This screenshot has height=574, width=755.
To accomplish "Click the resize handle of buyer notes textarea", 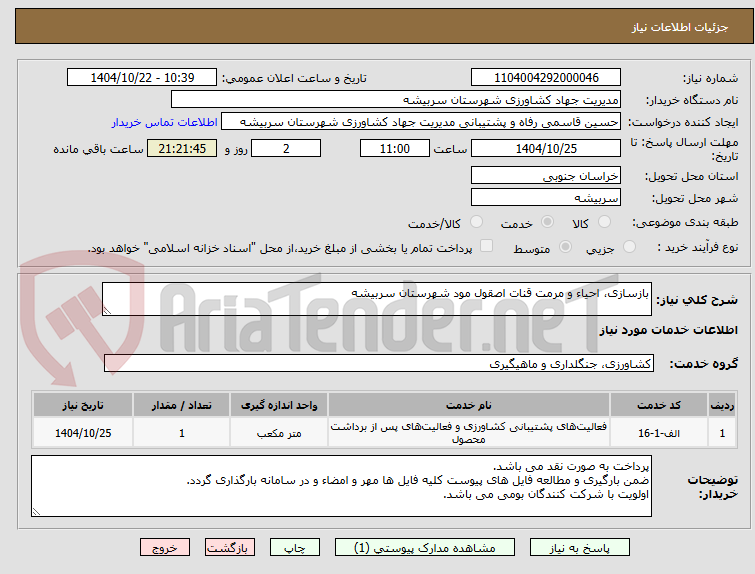I will pyautogui.click(x=36, y=512).
